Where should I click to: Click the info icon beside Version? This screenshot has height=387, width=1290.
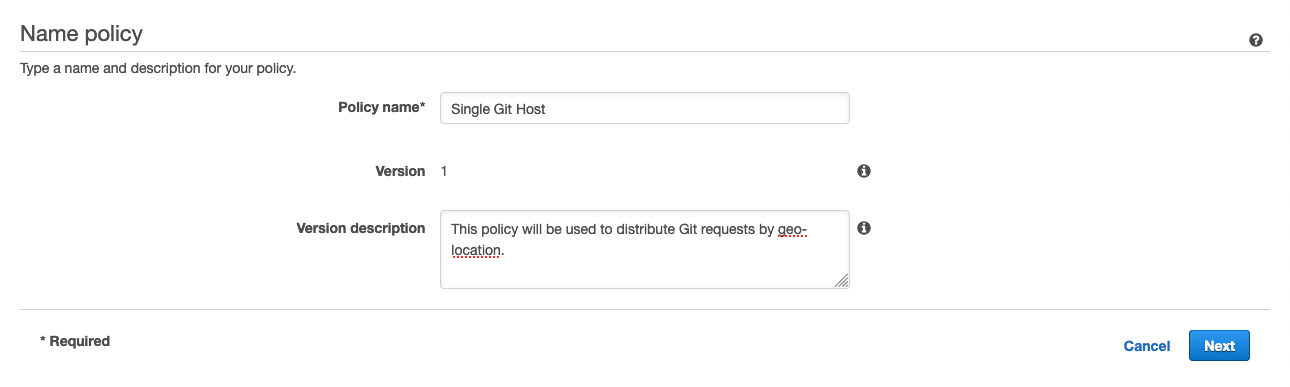(864, 171)
